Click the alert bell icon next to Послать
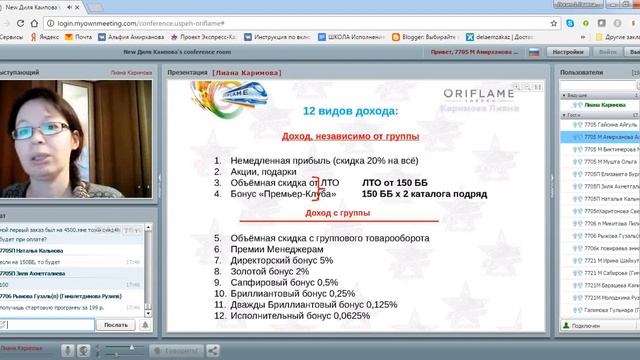Screen dimensions: 640x360 (145, 325)
